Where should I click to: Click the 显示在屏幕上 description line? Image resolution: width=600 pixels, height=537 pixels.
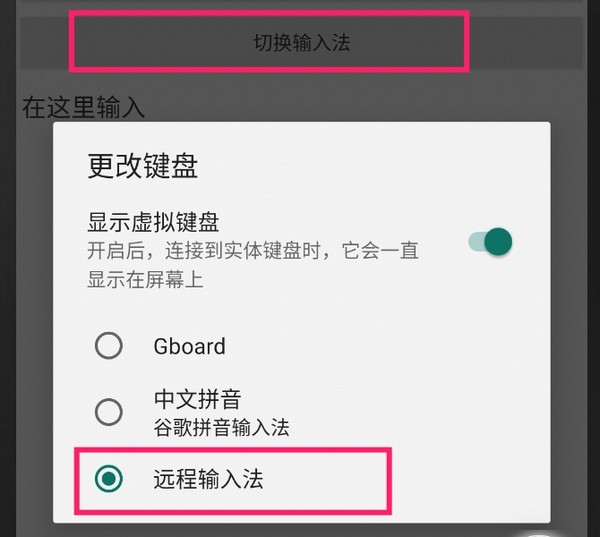[146, 279]
